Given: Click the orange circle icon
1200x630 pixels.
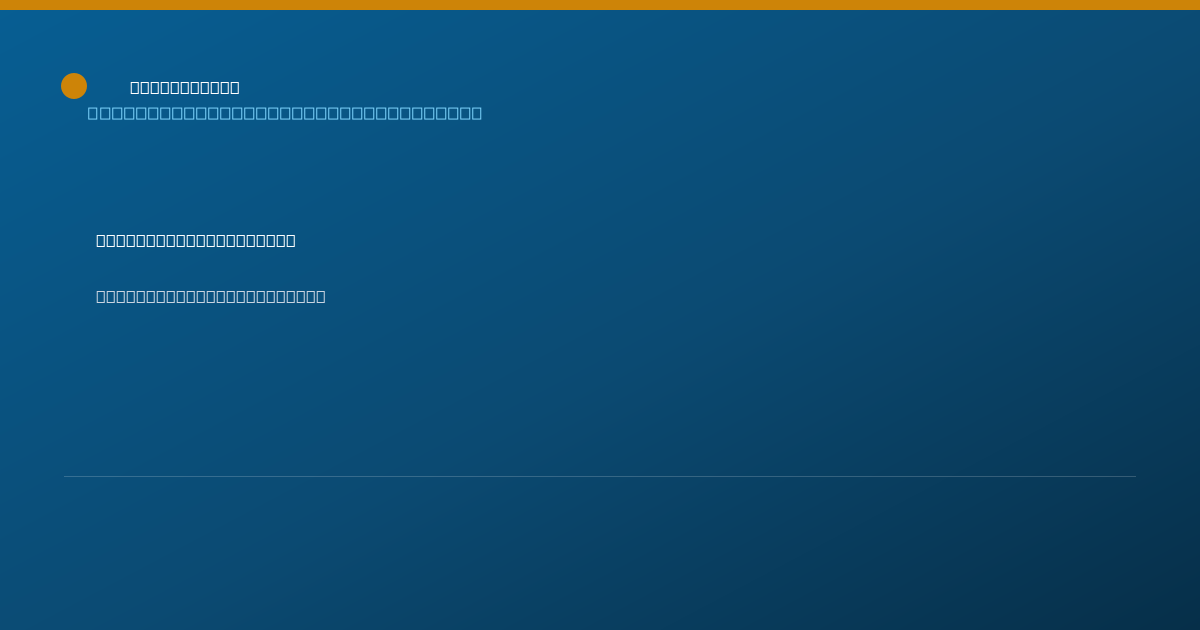Looking at the screenshot, I should pos(74,86).
